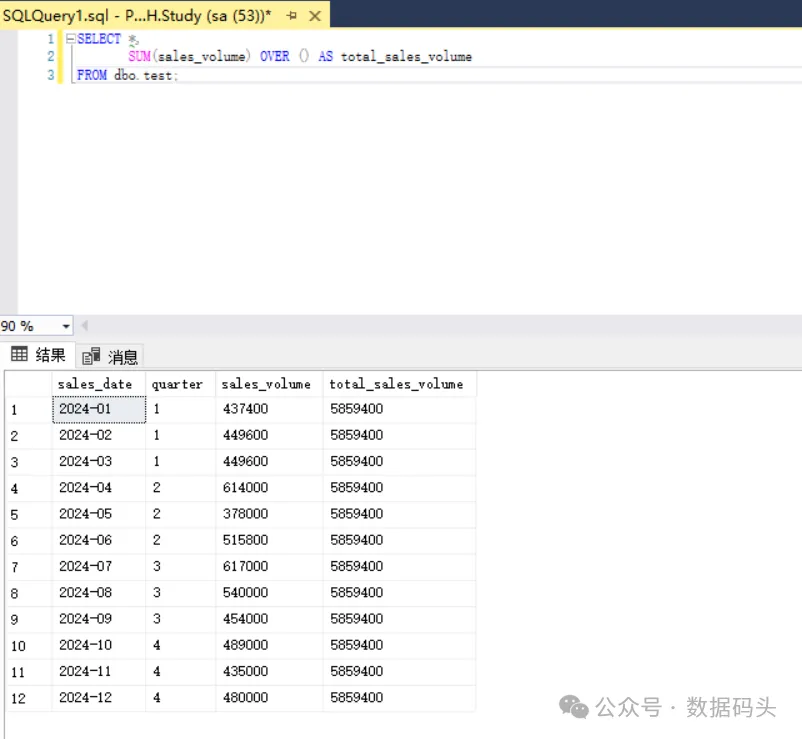Screen dimensions: 802x739
Task: Select cell 2024-12 in results
Action: [x=99, y=698]
